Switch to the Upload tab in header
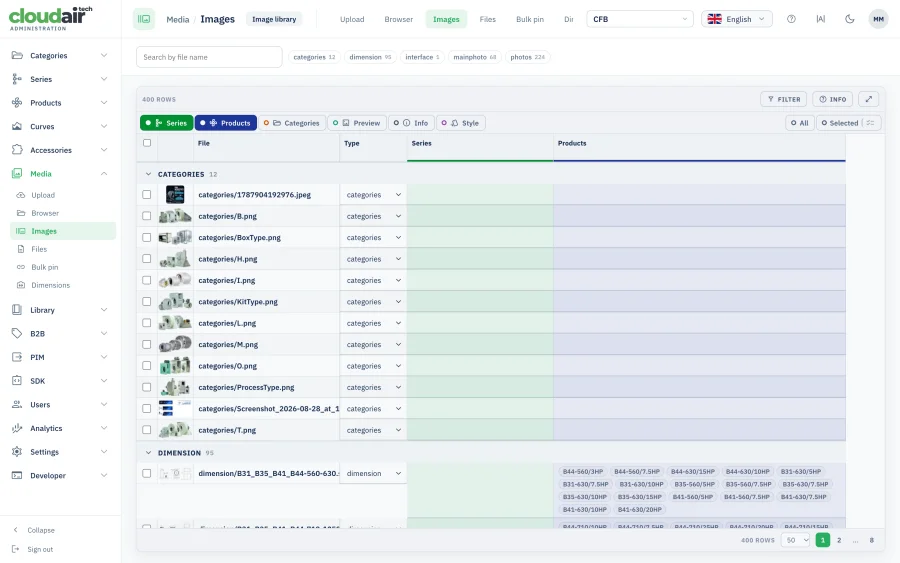This screenshot has height=563, width=900. 352,19
